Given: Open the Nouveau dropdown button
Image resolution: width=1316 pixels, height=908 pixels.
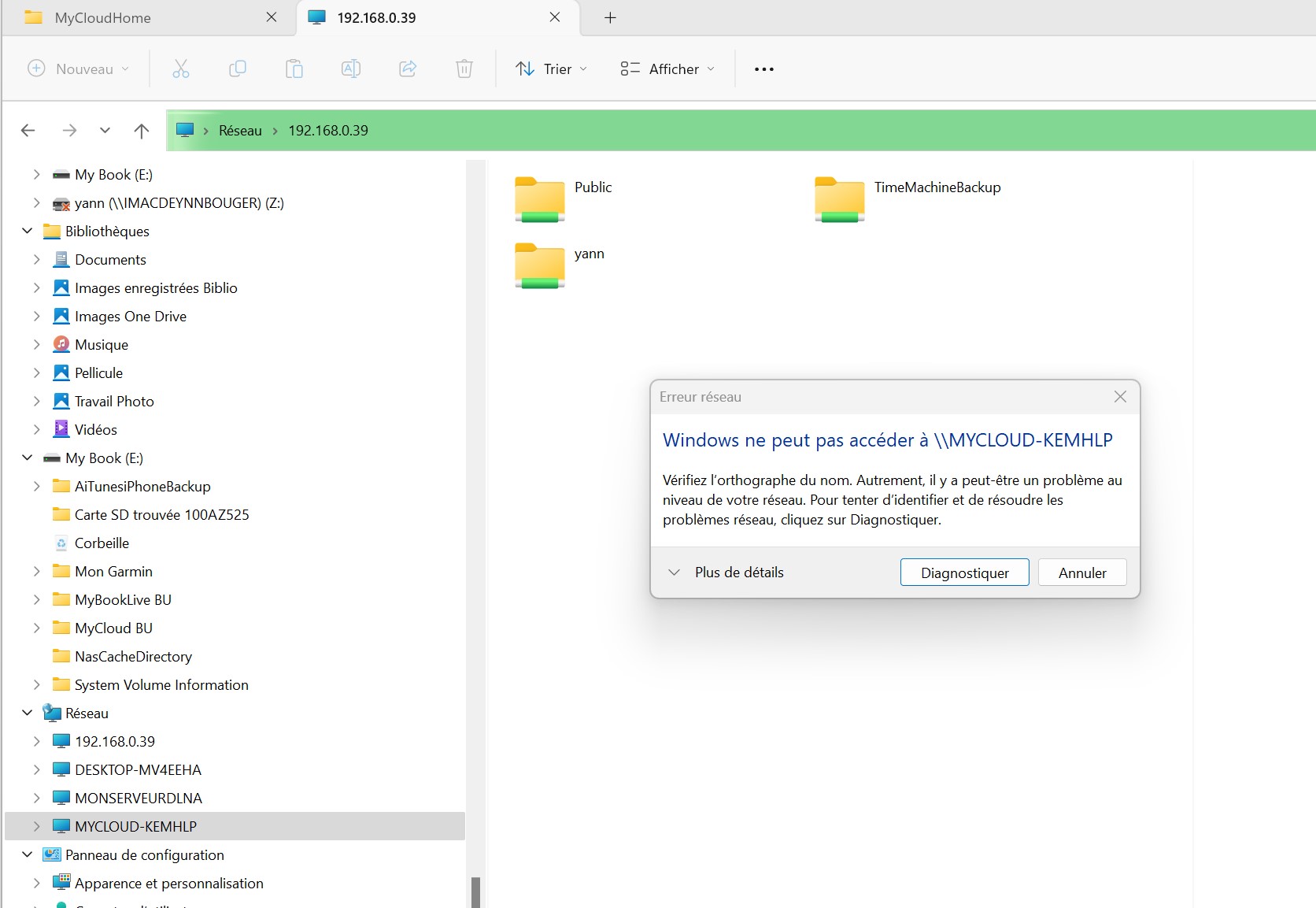Looking at the screenshot, I should [x=78, y=69].
